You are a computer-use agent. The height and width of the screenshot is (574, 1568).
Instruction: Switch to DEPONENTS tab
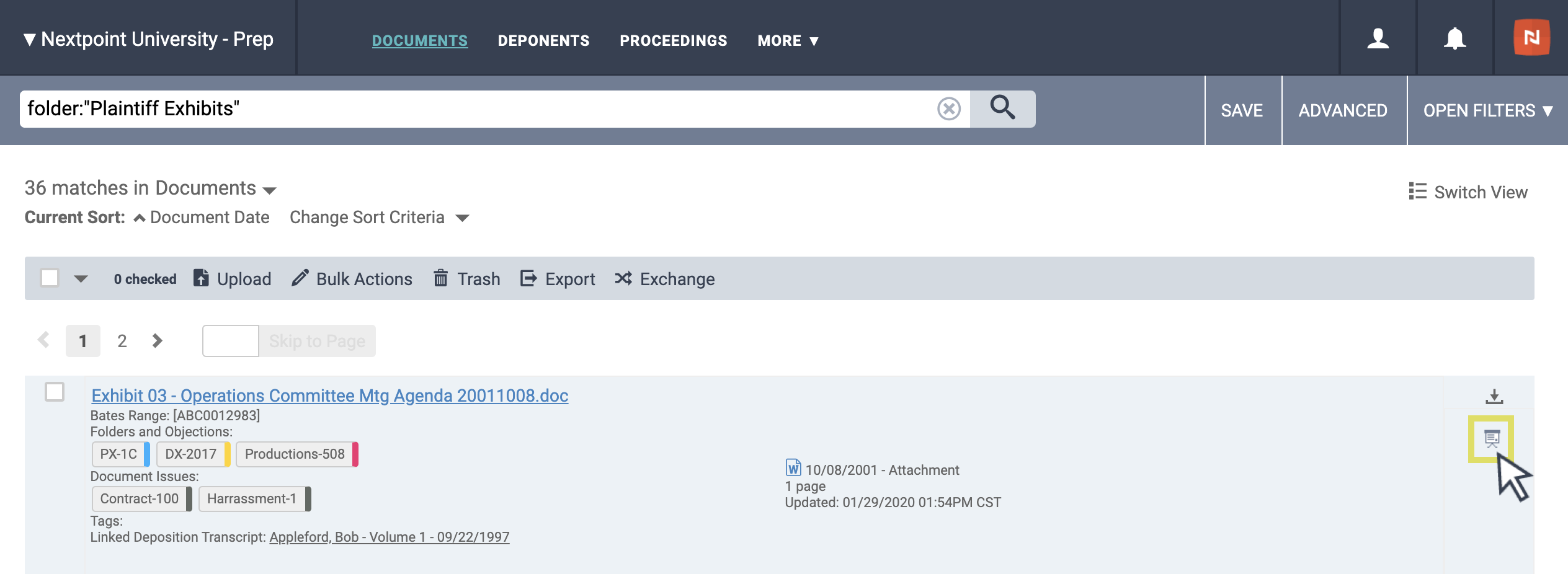543,41
